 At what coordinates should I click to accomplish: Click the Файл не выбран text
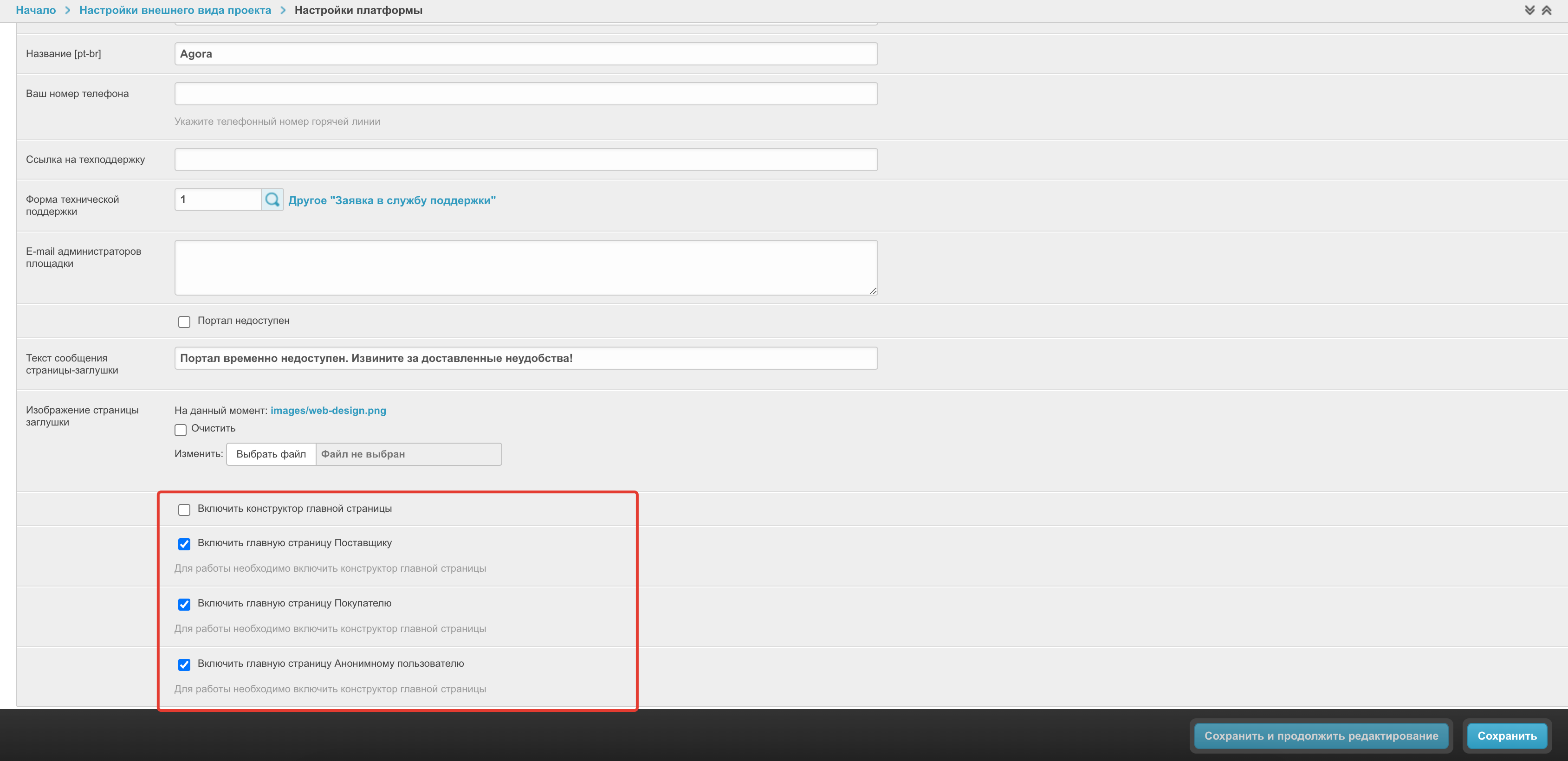(x=363, y=454)
